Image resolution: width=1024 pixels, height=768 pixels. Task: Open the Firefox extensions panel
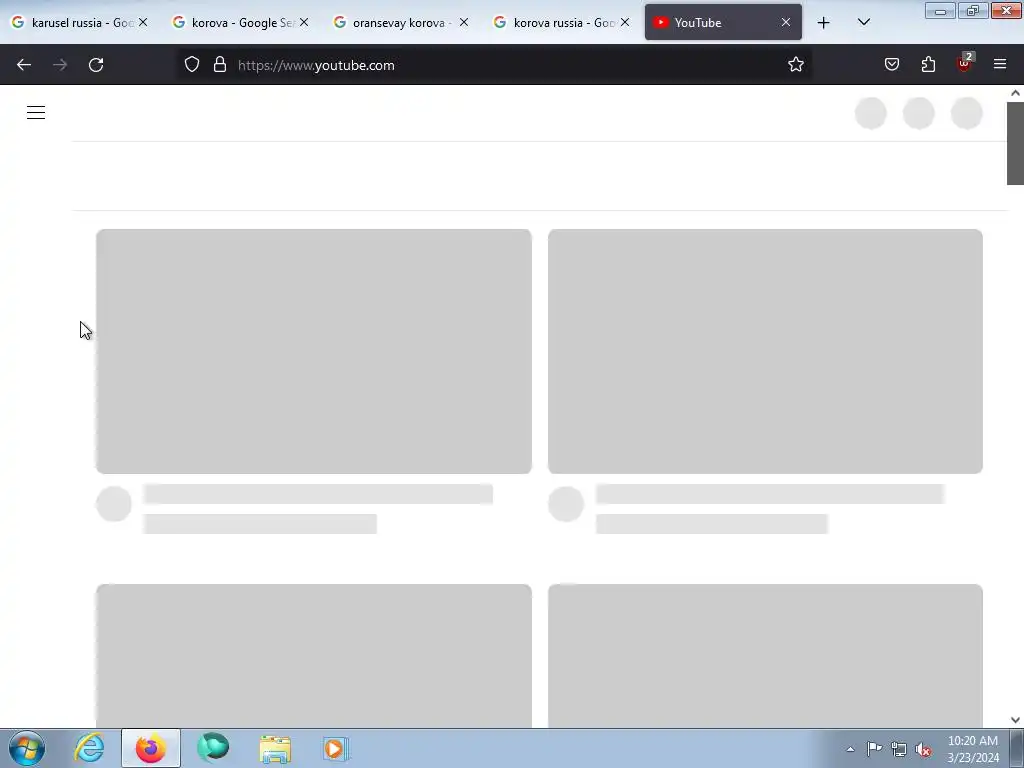pyautogui.click(x=928, y=65)
